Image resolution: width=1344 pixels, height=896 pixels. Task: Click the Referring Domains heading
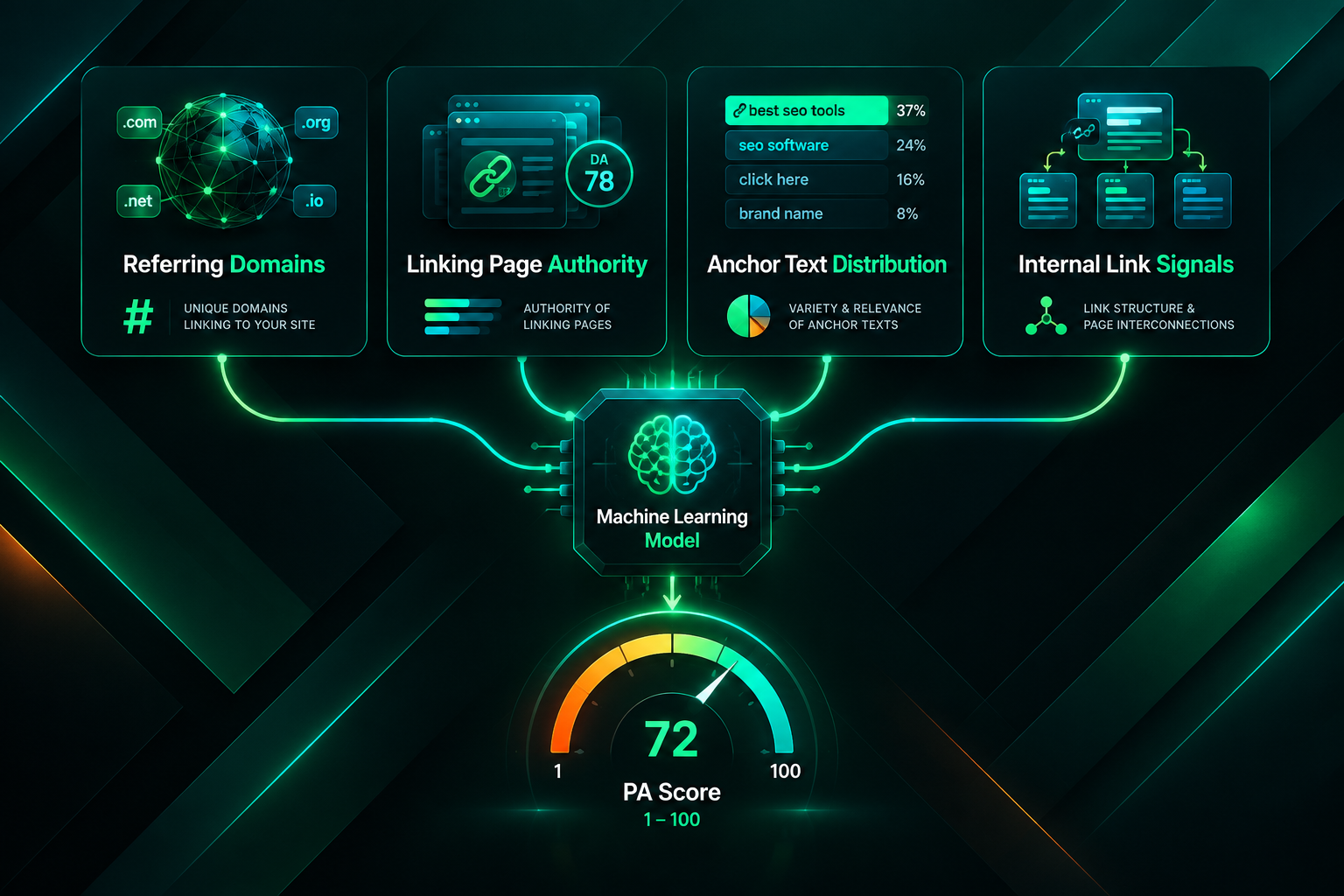click(224, 264)
